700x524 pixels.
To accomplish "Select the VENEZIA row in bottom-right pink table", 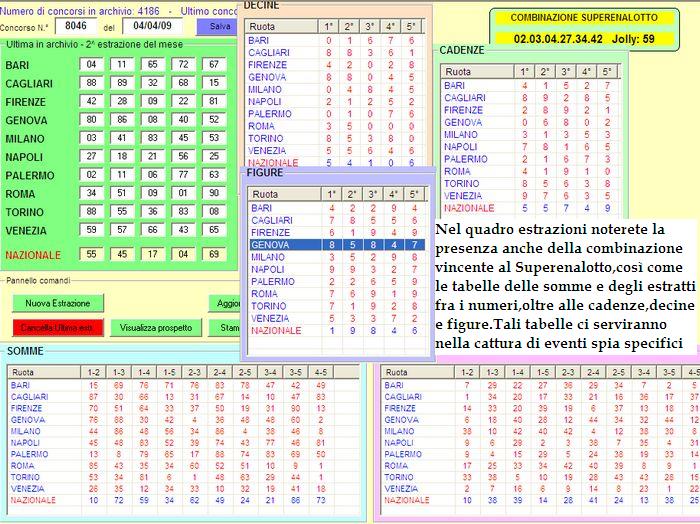I will (x=541, y=489).
